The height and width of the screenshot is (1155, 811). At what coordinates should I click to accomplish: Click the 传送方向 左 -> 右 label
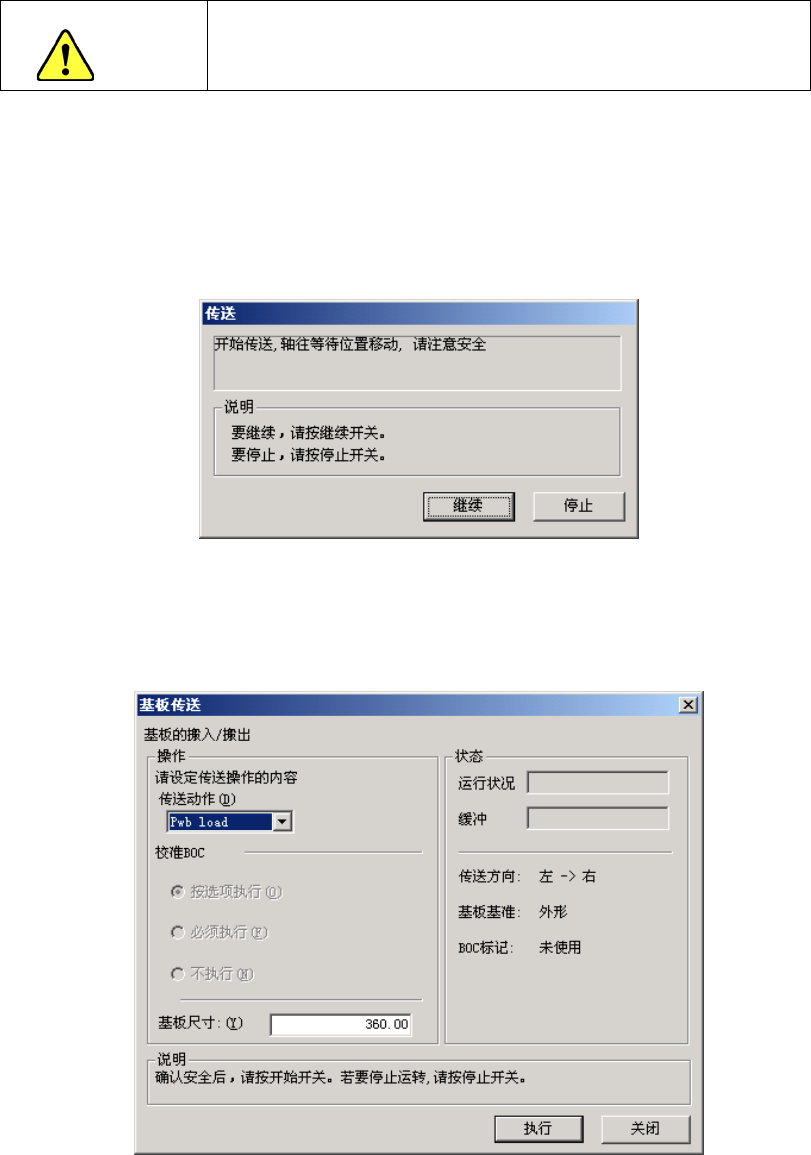pos(527,877)
